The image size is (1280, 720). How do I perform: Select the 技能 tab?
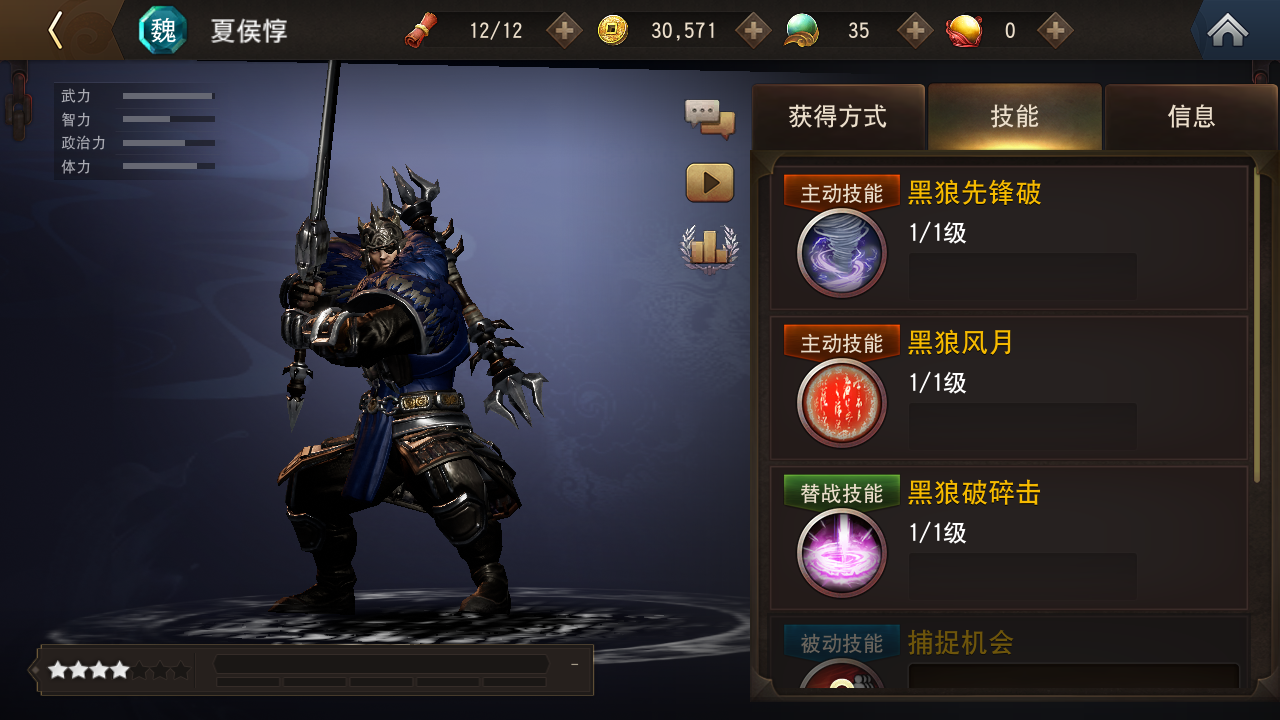pos(1014,117)
